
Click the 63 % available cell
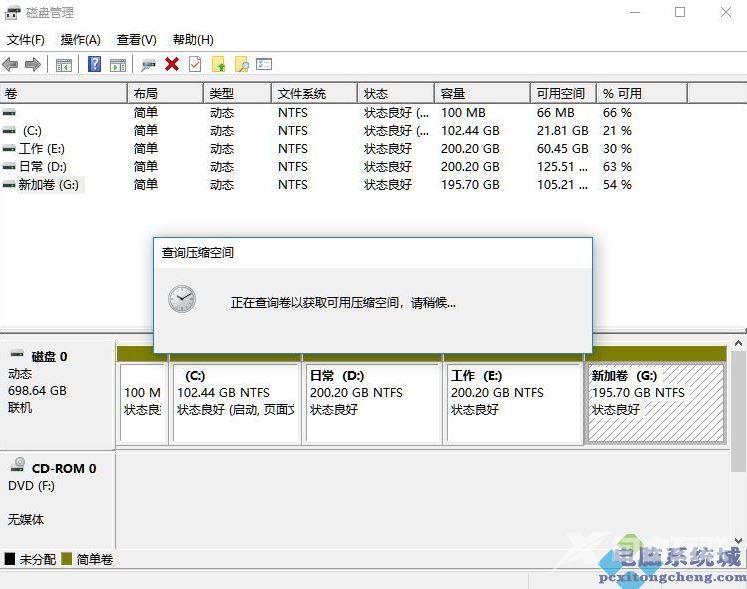point(617,167)
